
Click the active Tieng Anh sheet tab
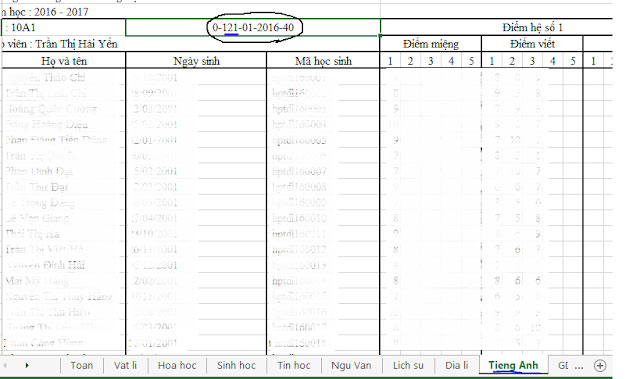[x=513, y=365]
